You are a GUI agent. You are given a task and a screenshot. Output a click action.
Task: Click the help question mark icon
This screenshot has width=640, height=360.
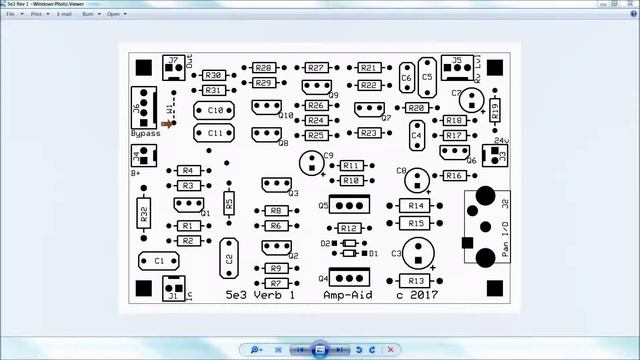[x=633, y=13]
